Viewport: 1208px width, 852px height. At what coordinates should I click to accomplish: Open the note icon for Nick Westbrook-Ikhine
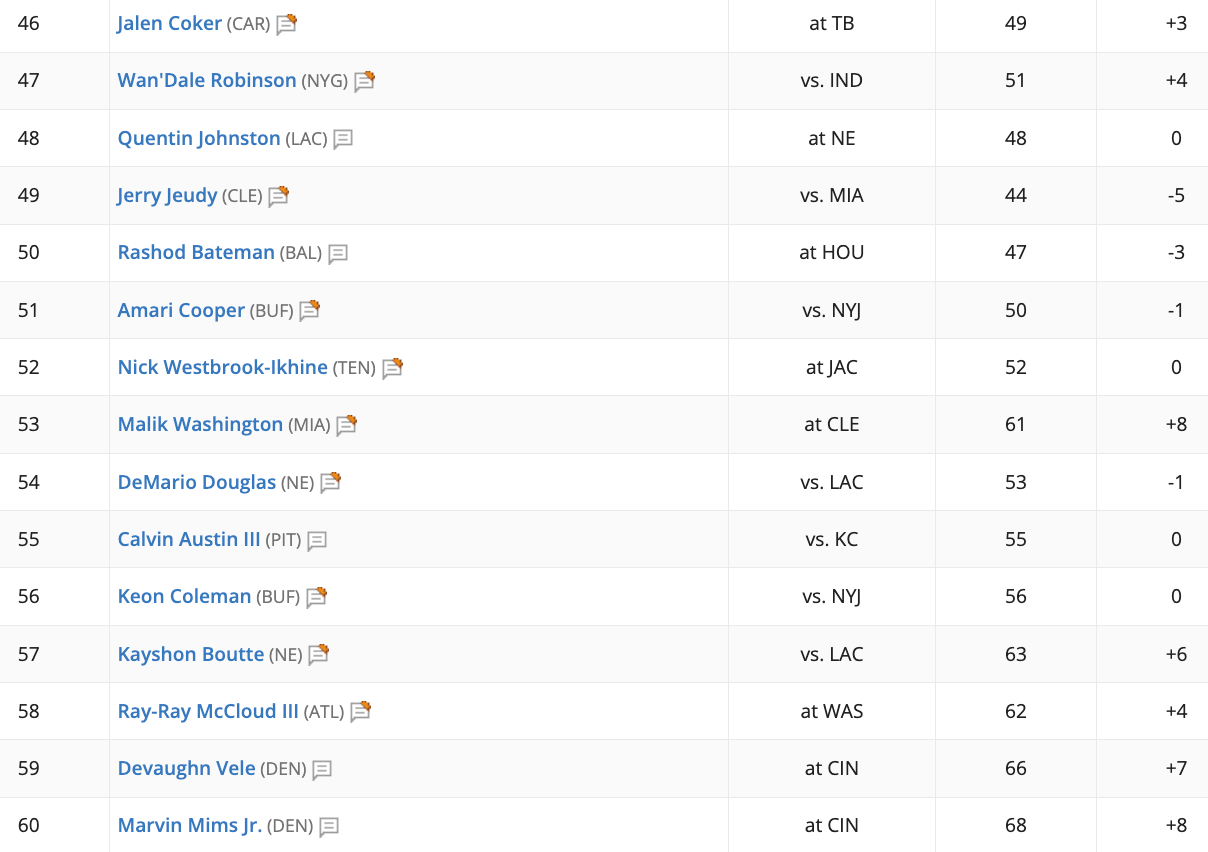tap(392, 368)
